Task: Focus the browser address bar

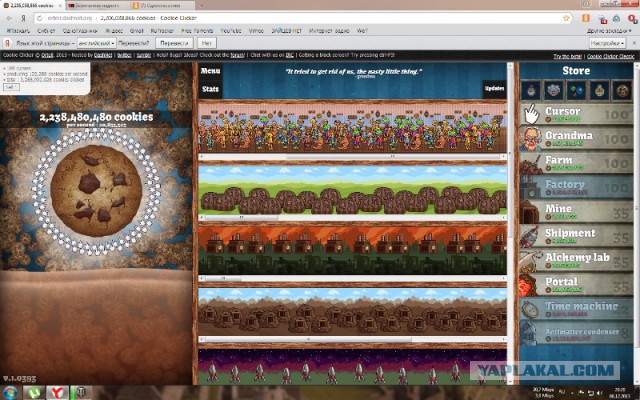Action: tap(302, 18)
